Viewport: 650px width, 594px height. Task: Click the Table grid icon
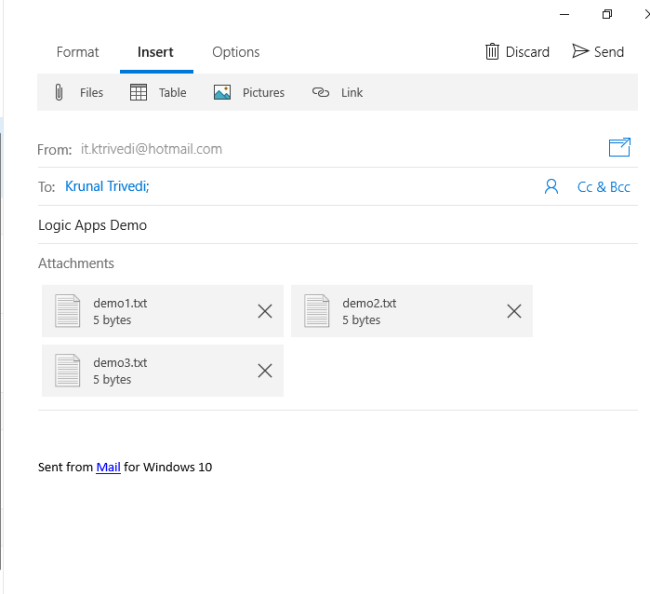pyautogui.click(x=138, y=92)
